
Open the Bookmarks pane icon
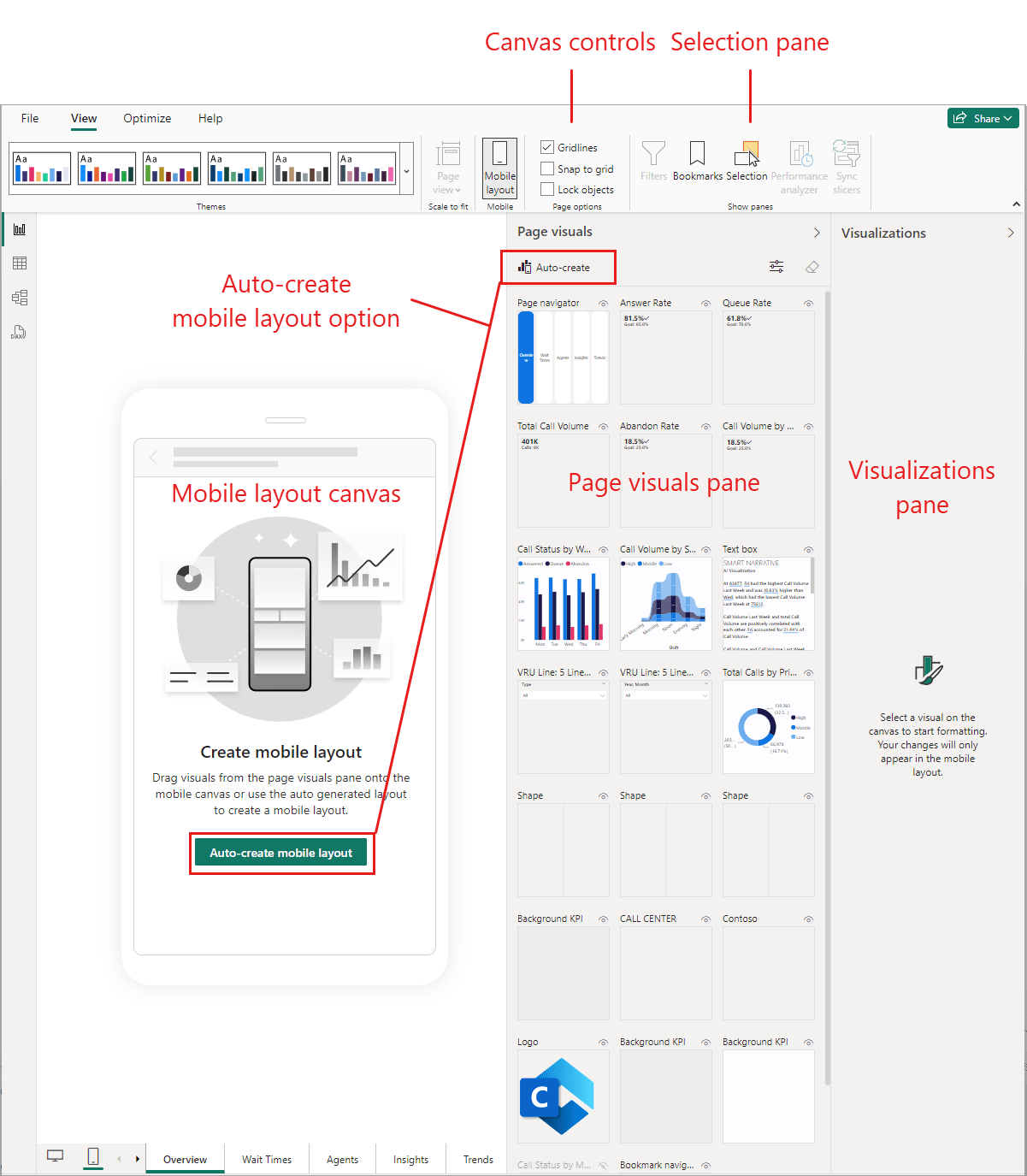[697, 161]
